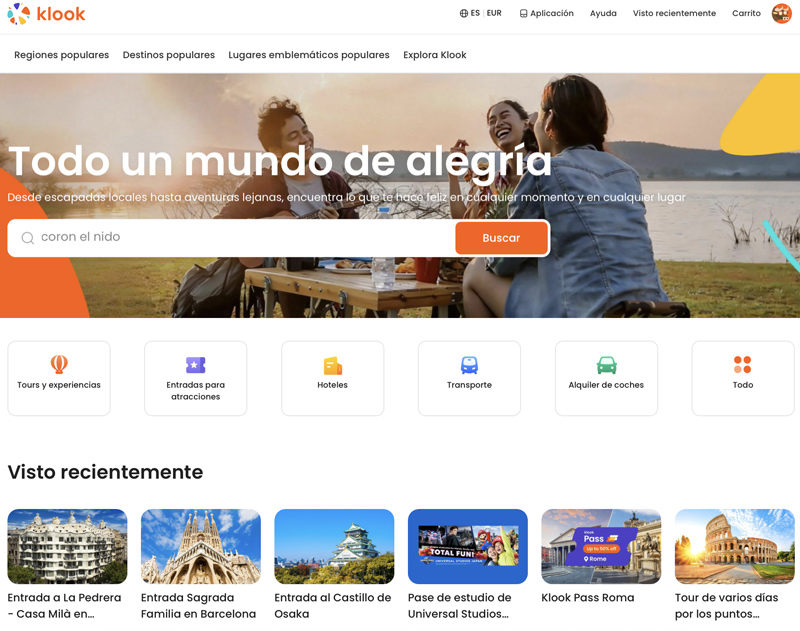Open the Carrito shopping cart

[746, 13]
